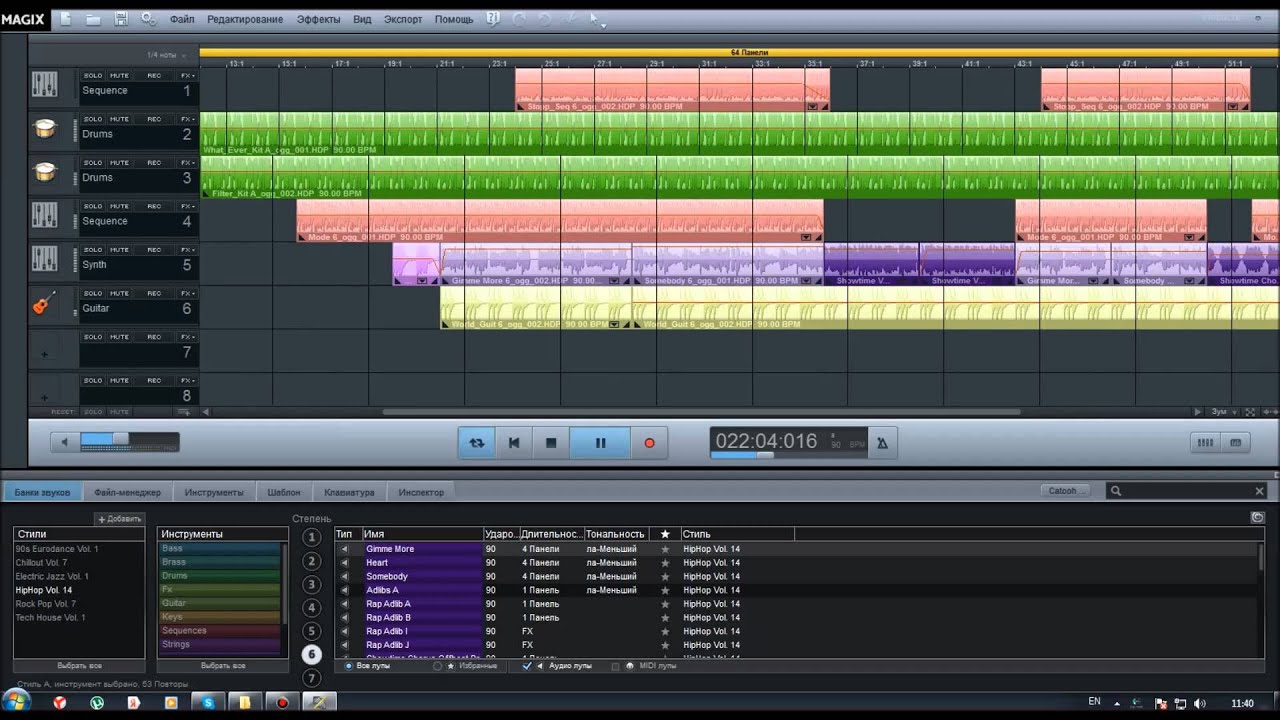Open program settings via the gear icon
Screen dimensions: 1280x720
(149, 19)
